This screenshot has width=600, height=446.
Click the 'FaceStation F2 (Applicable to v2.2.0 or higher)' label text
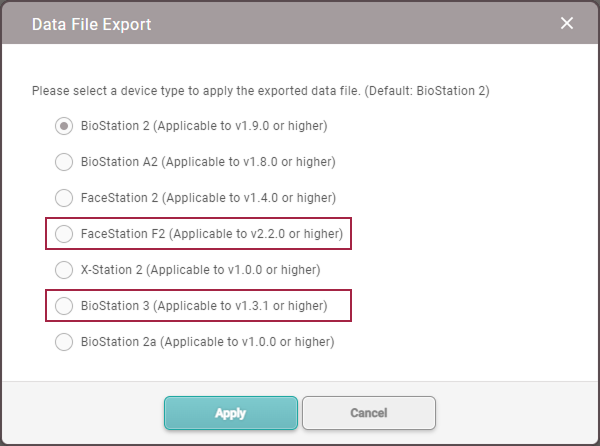click(212, 234)
